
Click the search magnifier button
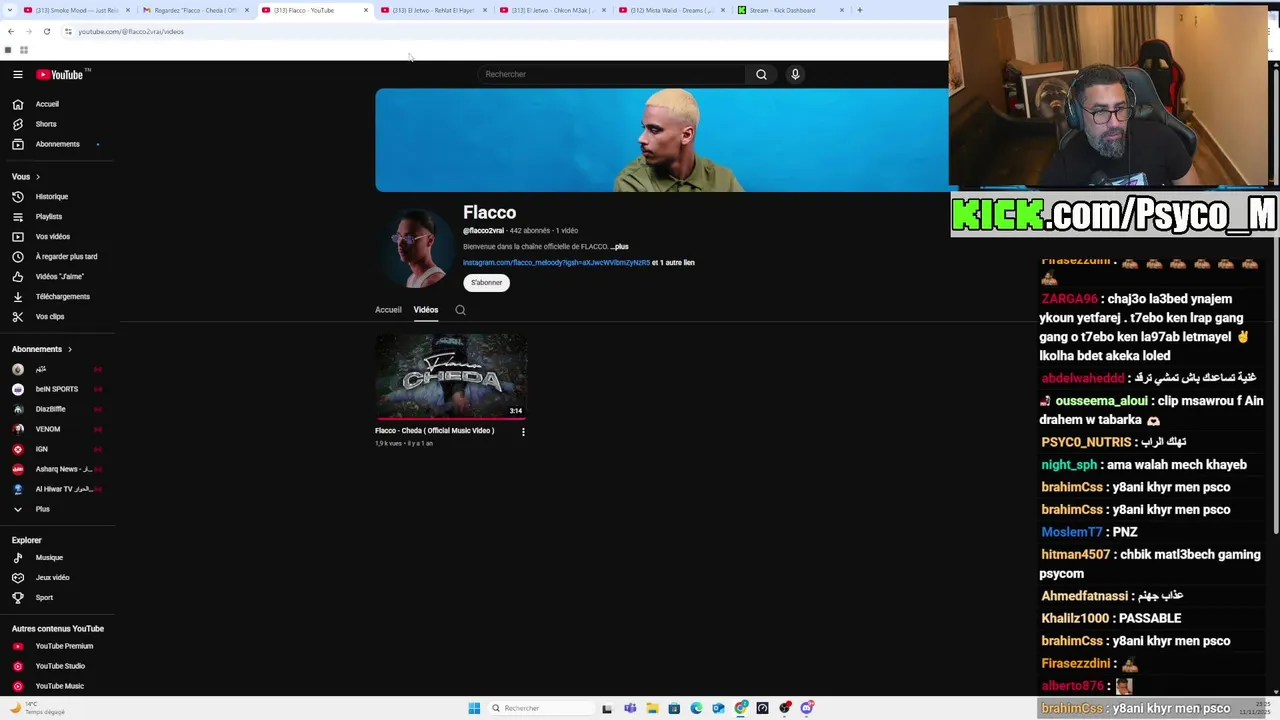(x=761, y=74)
